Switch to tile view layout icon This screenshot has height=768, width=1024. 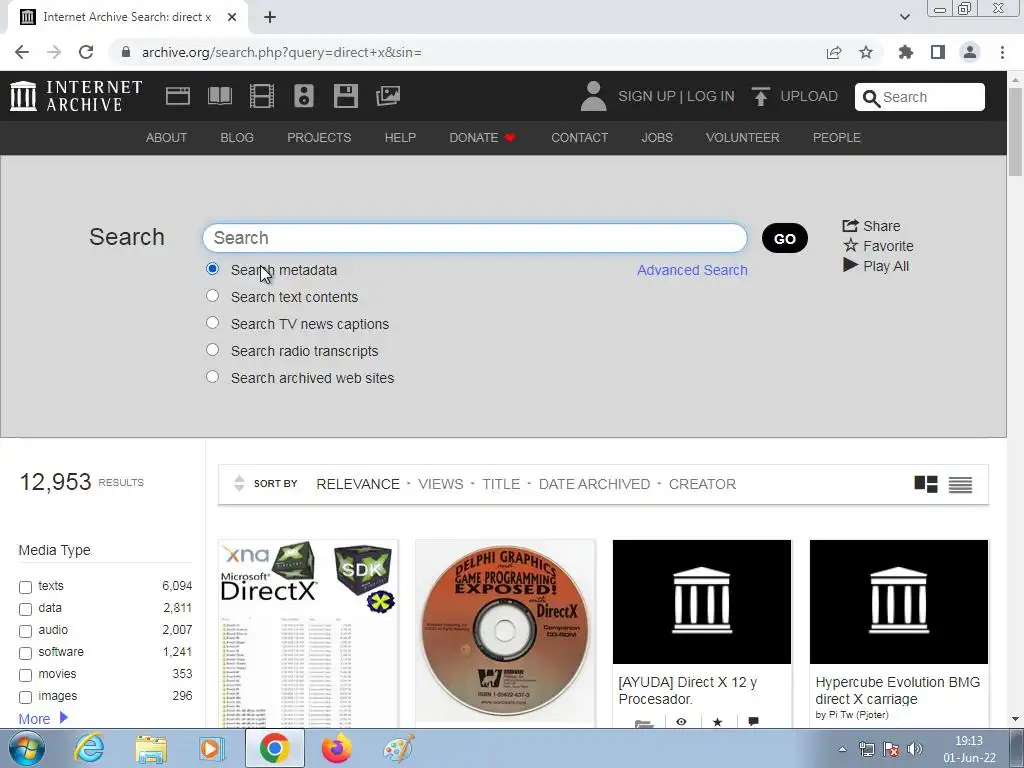point(926,484)
